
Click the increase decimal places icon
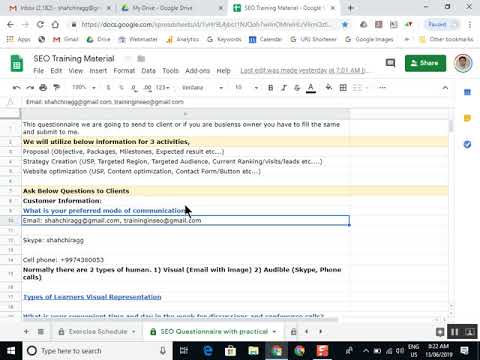[x=147, y=88]
